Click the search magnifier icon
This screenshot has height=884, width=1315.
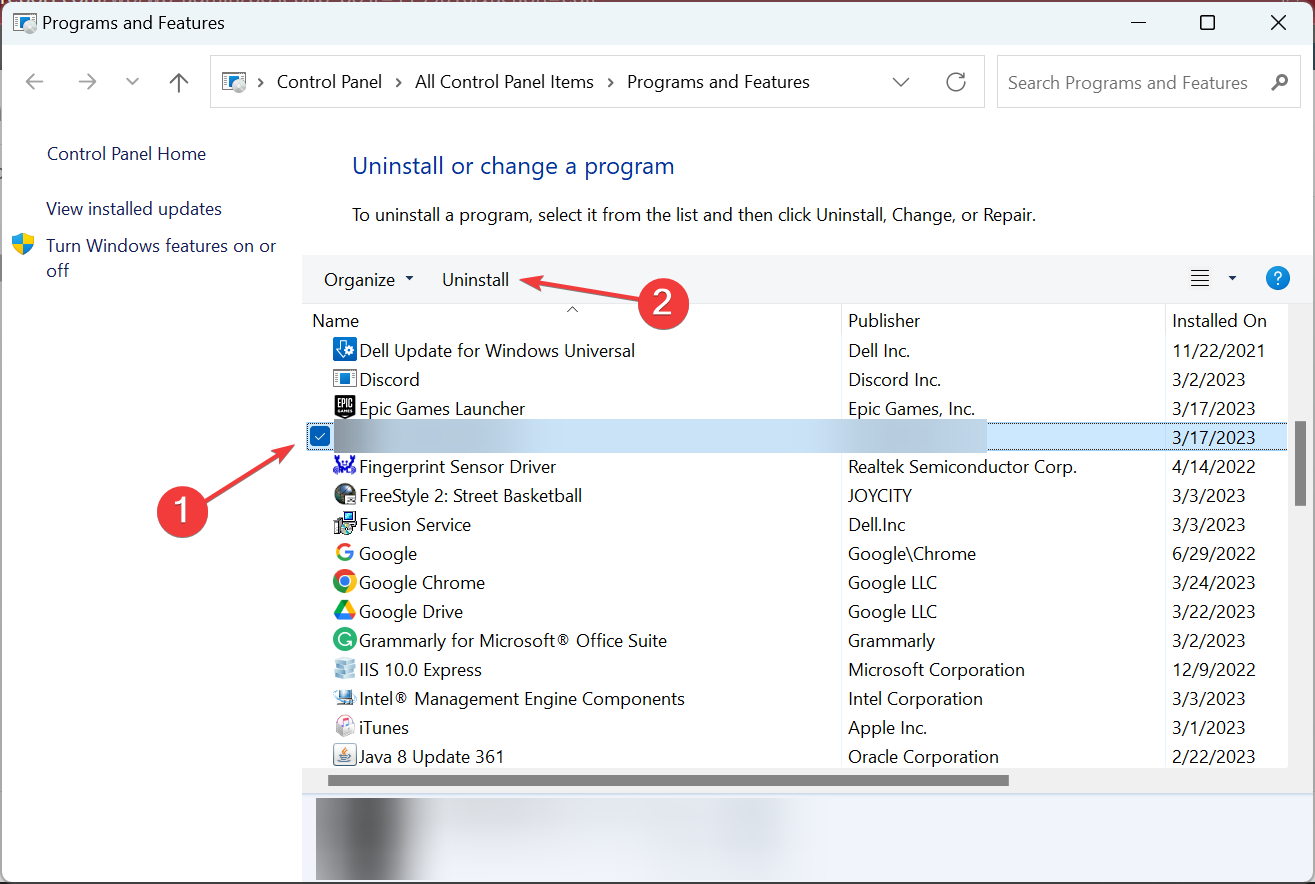pos(1279,82)
